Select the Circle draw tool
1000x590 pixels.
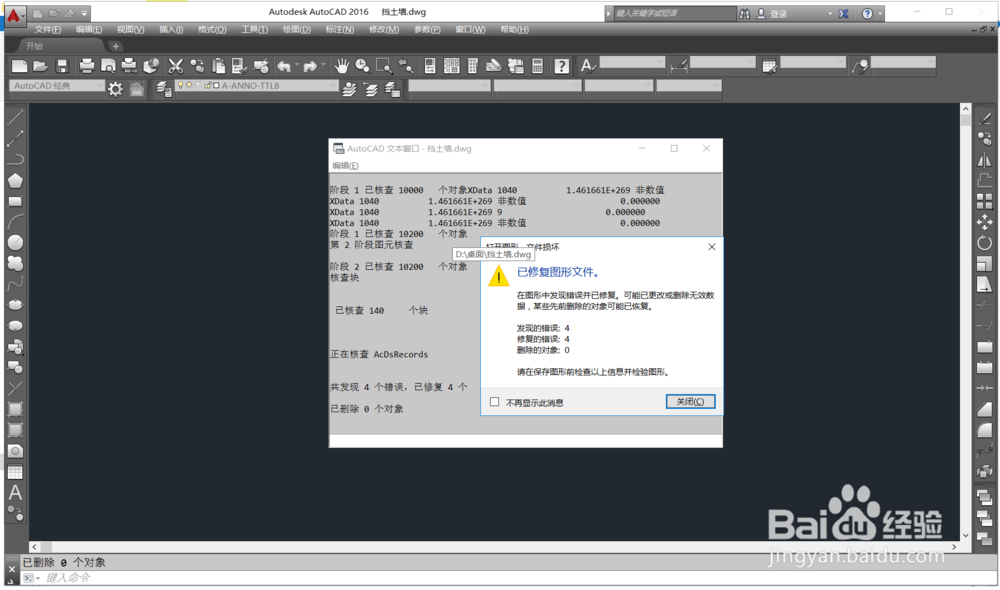pyautogui.click(x=15, y=242)
